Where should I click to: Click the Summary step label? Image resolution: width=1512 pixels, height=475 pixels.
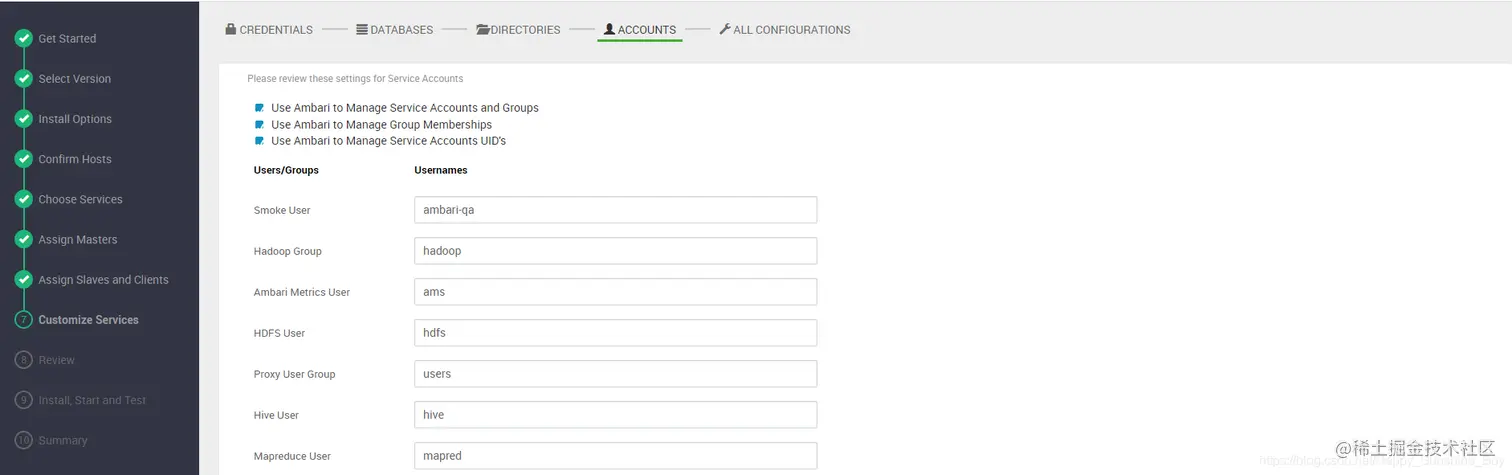click(63, 440)
